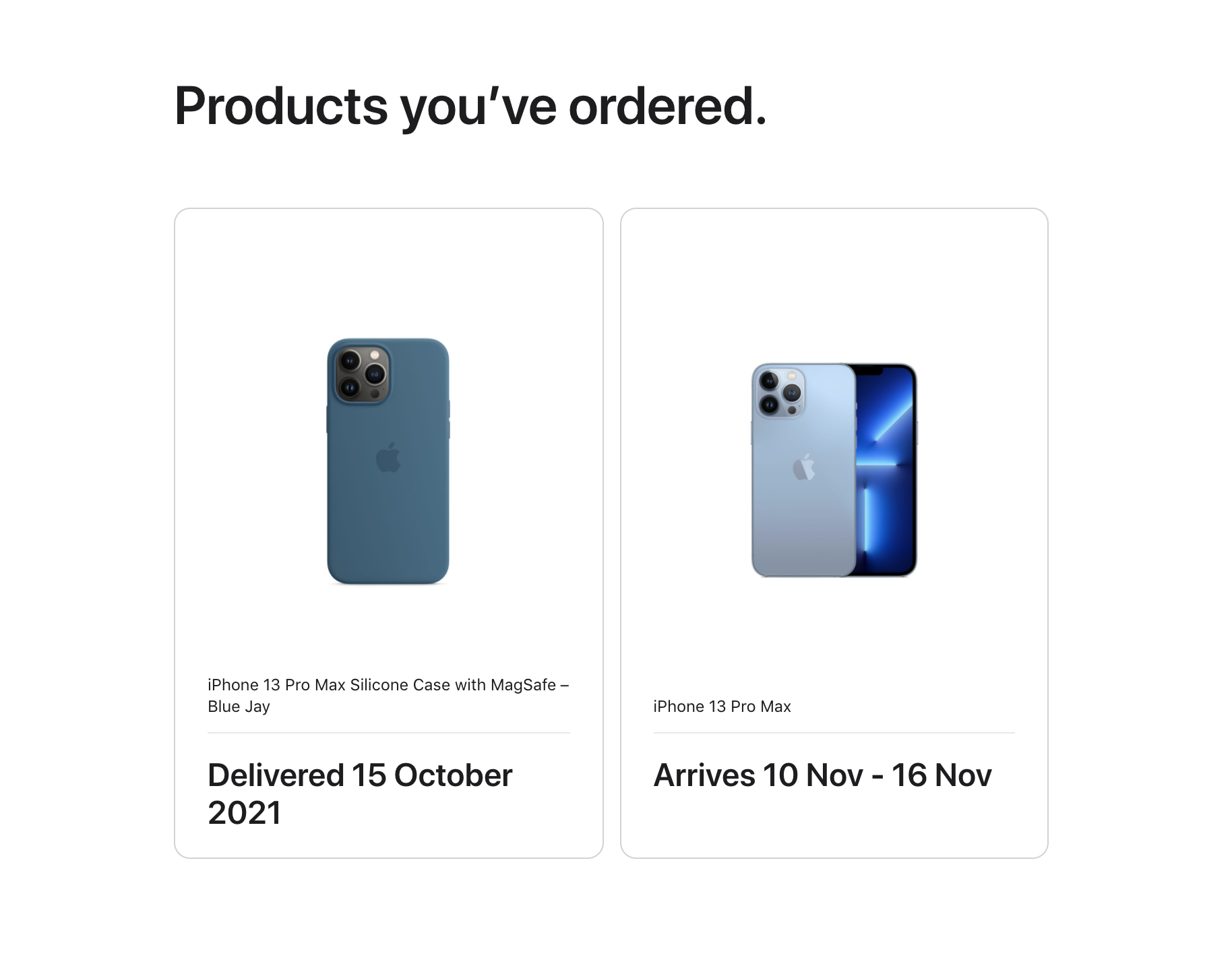The height and width of the screenshot is (960, 1232).
Task: Click the Products you've ordered heading
Action: tap(470, 107)
